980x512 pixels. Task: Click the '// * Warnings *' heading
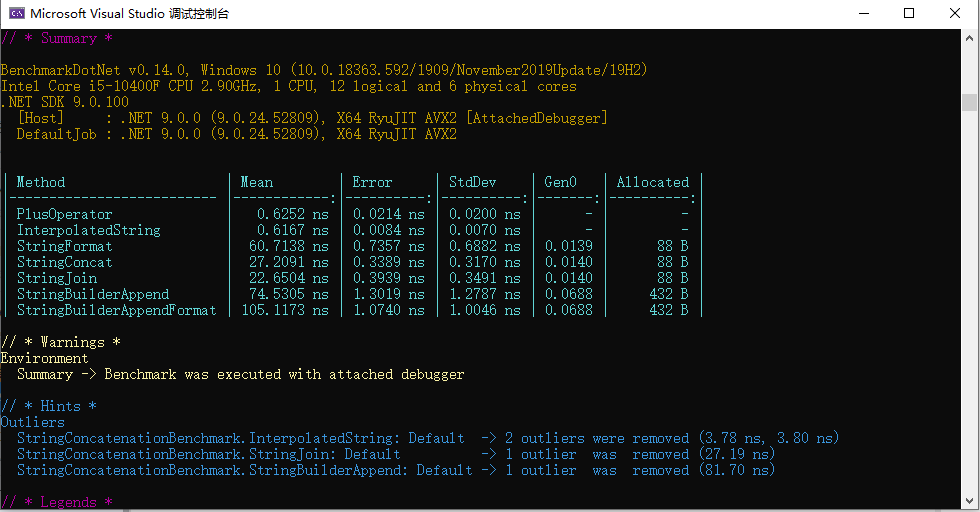click(x=61, y=342)
